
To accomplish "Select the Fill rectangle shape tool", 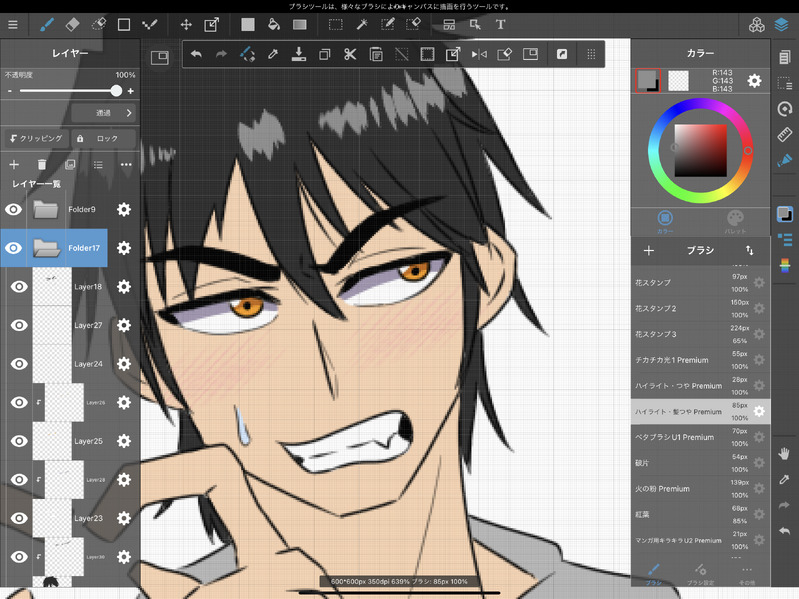I will 248,24.
